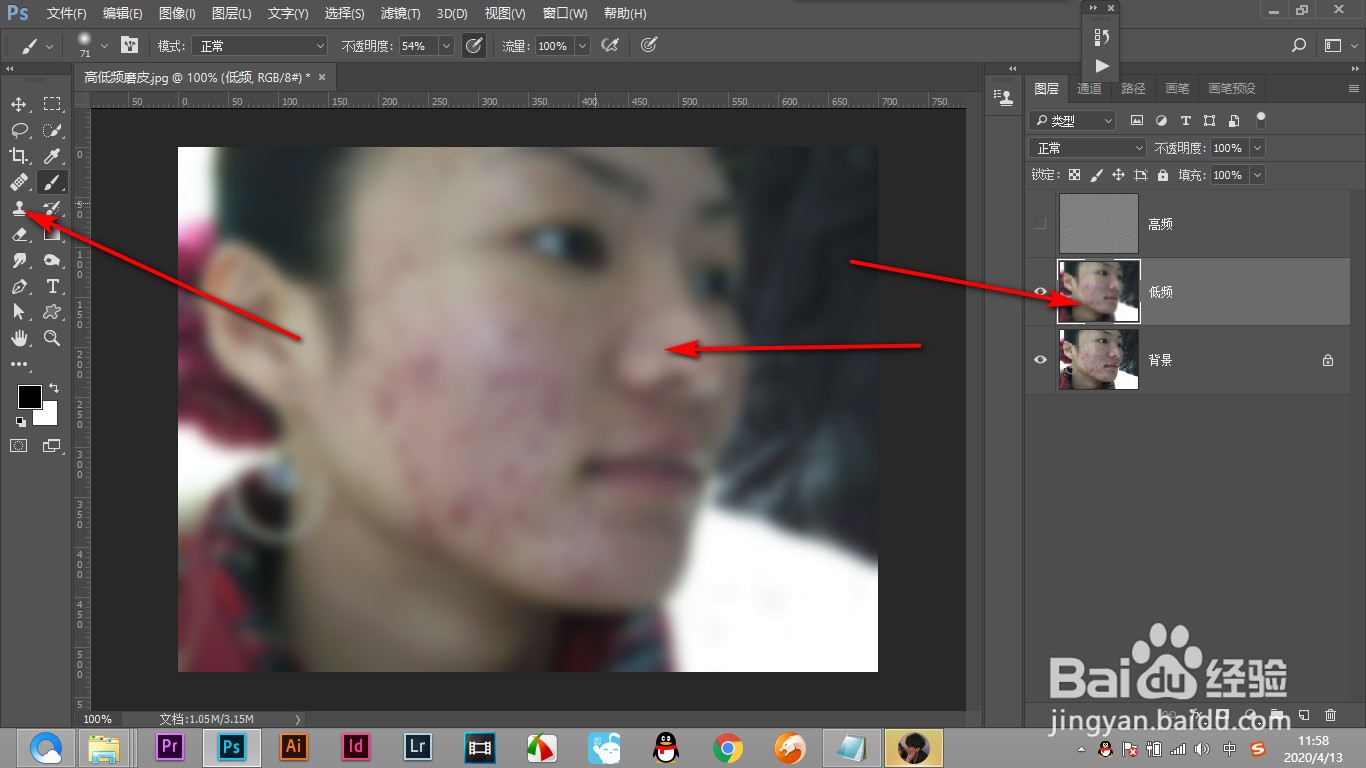Viewport: 1366px width, 768px height.
Task: Select the Clone Stamp tool
Action: (18, 209)
